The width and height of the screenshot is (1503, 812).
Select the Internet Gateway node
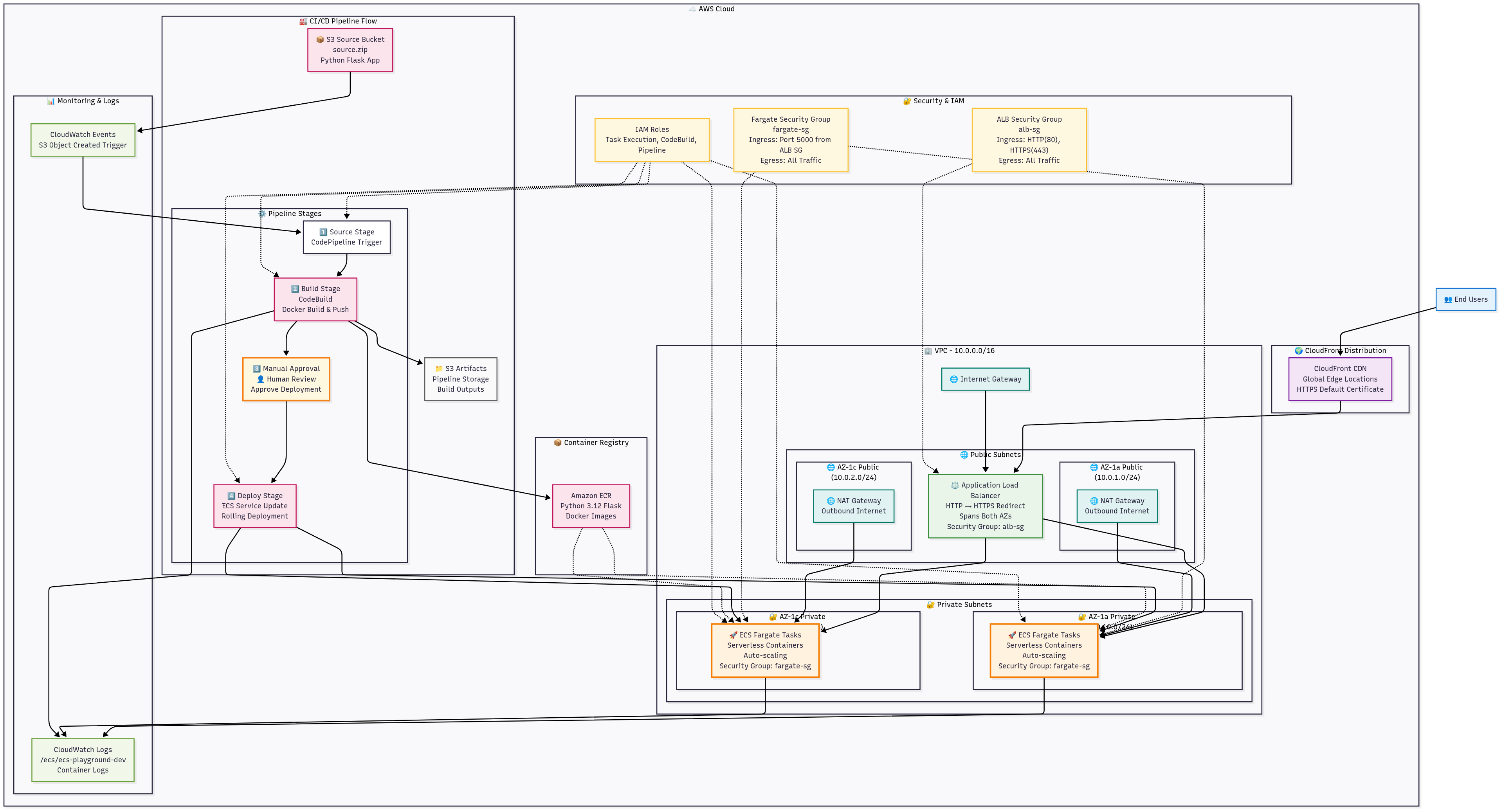[985, 379]
